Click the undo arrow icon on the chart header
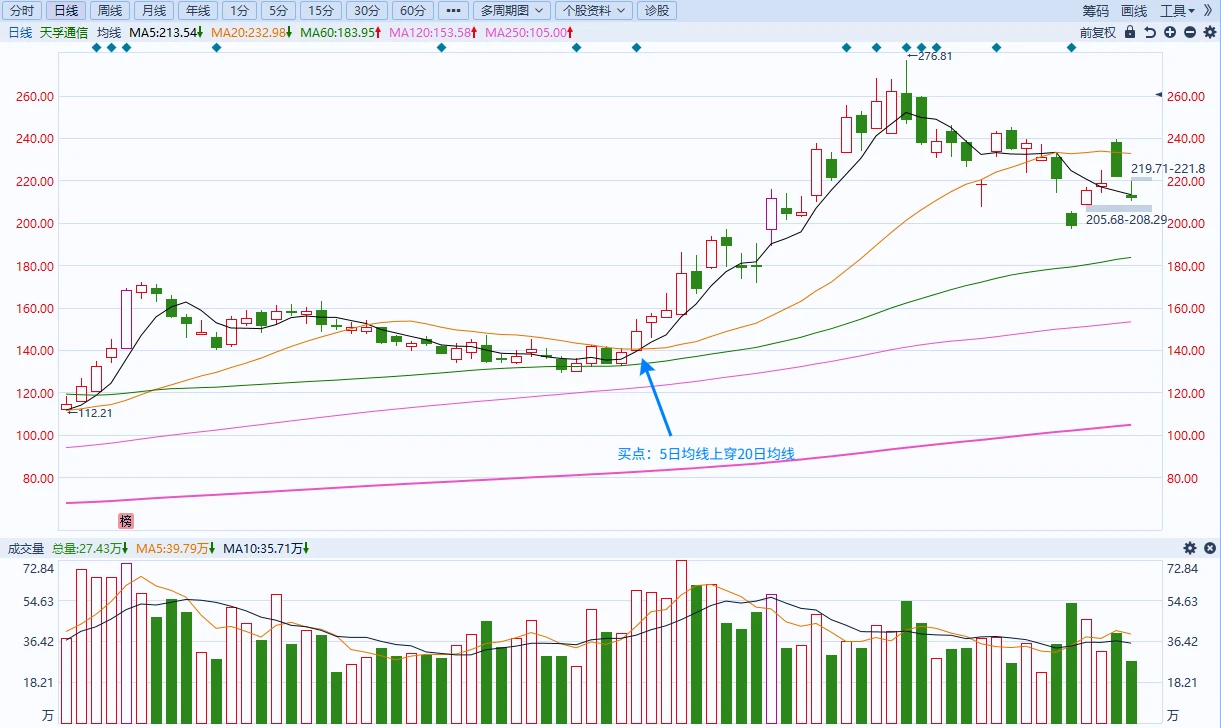 coord(1150,32)
